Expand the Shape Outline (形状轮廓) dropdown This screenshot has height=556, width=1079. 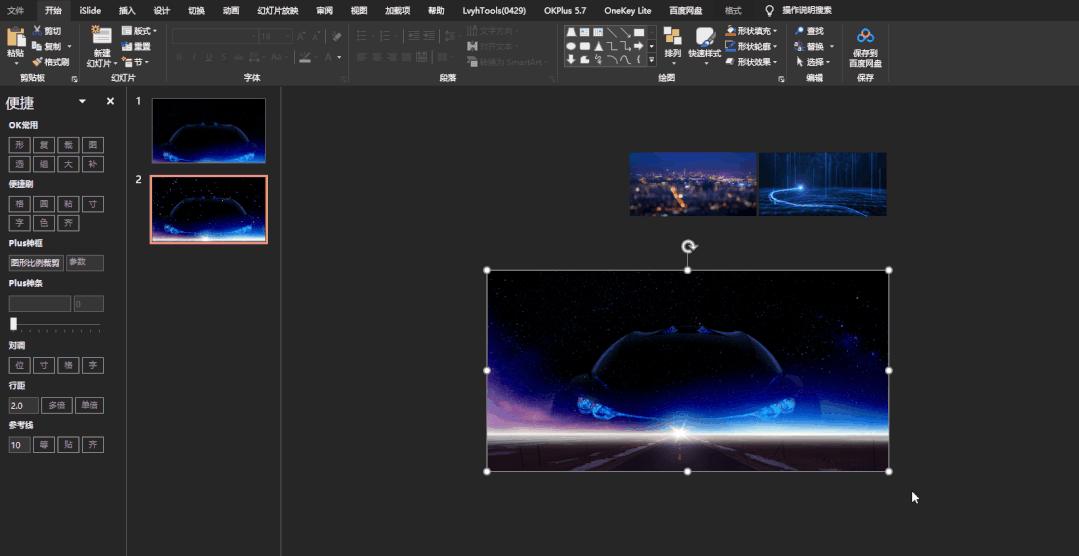(x=775, y=47)
